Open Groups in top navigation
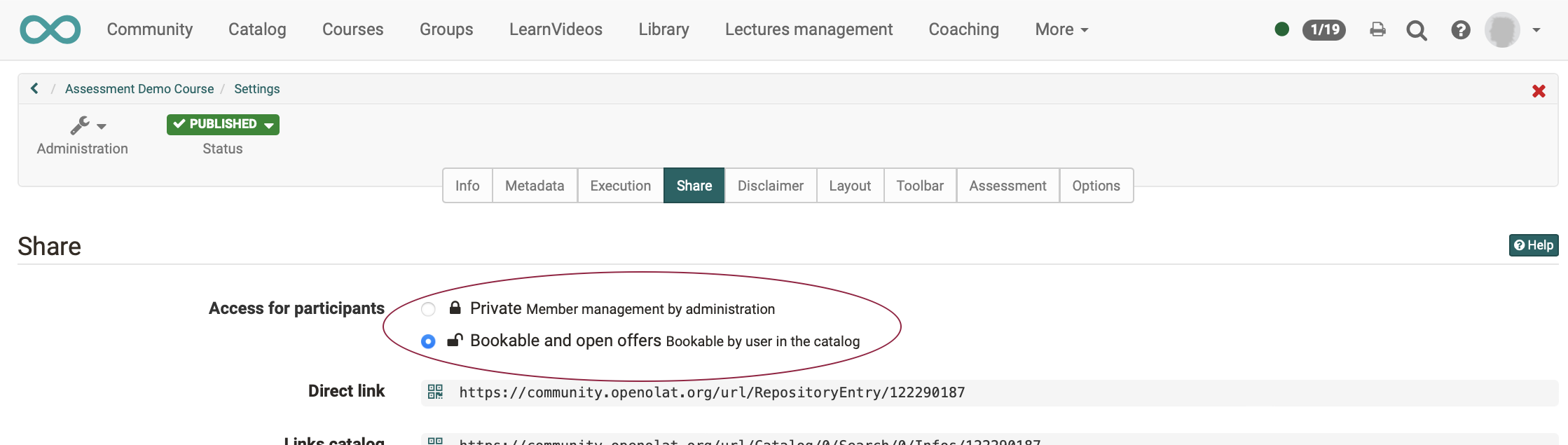1568x445 pixels. click(446, 29)
